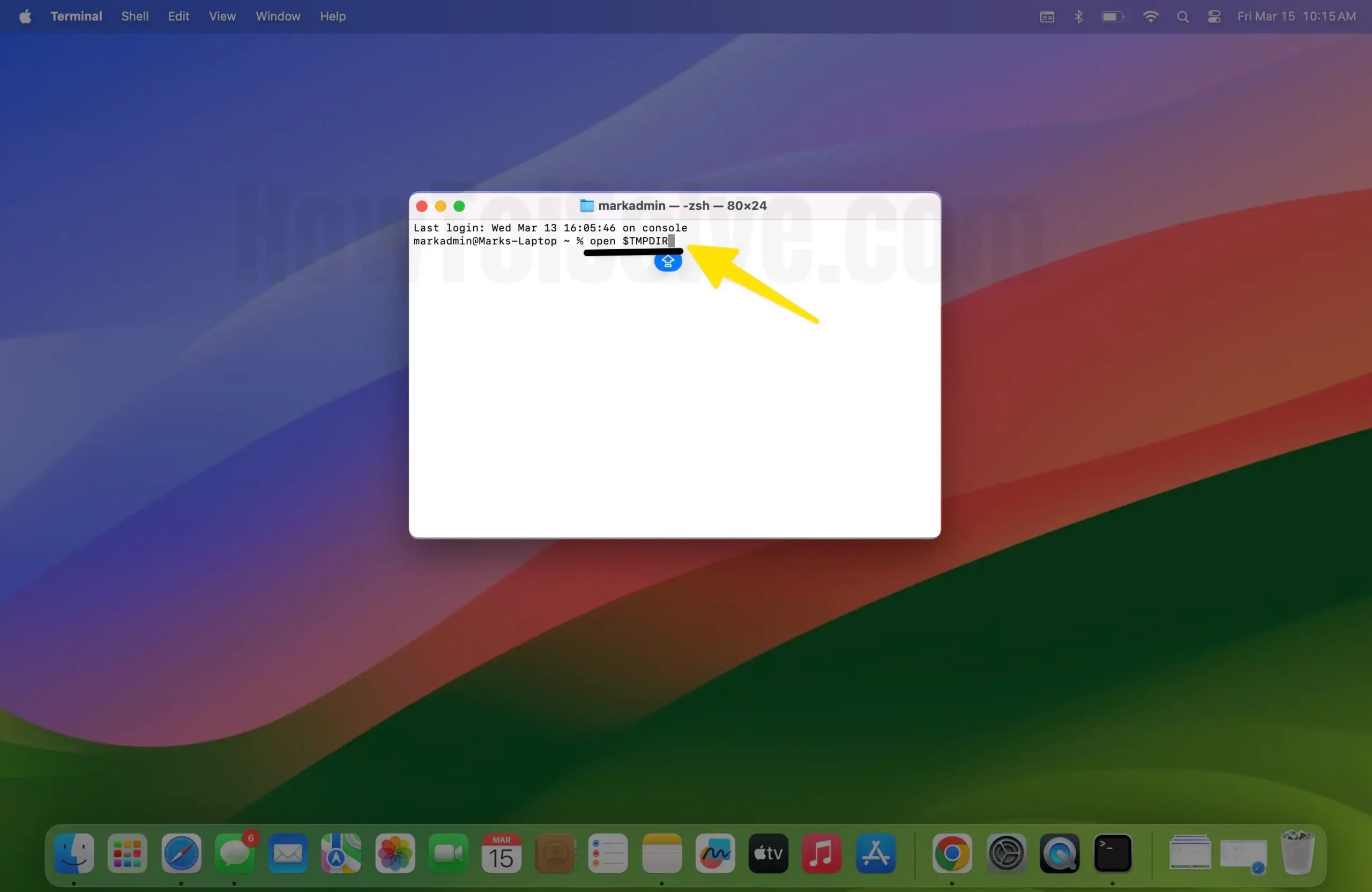The width and height of the screenshot is (1372, 892).
Task: Open the Notes app
Action: (x=662, y=854)
